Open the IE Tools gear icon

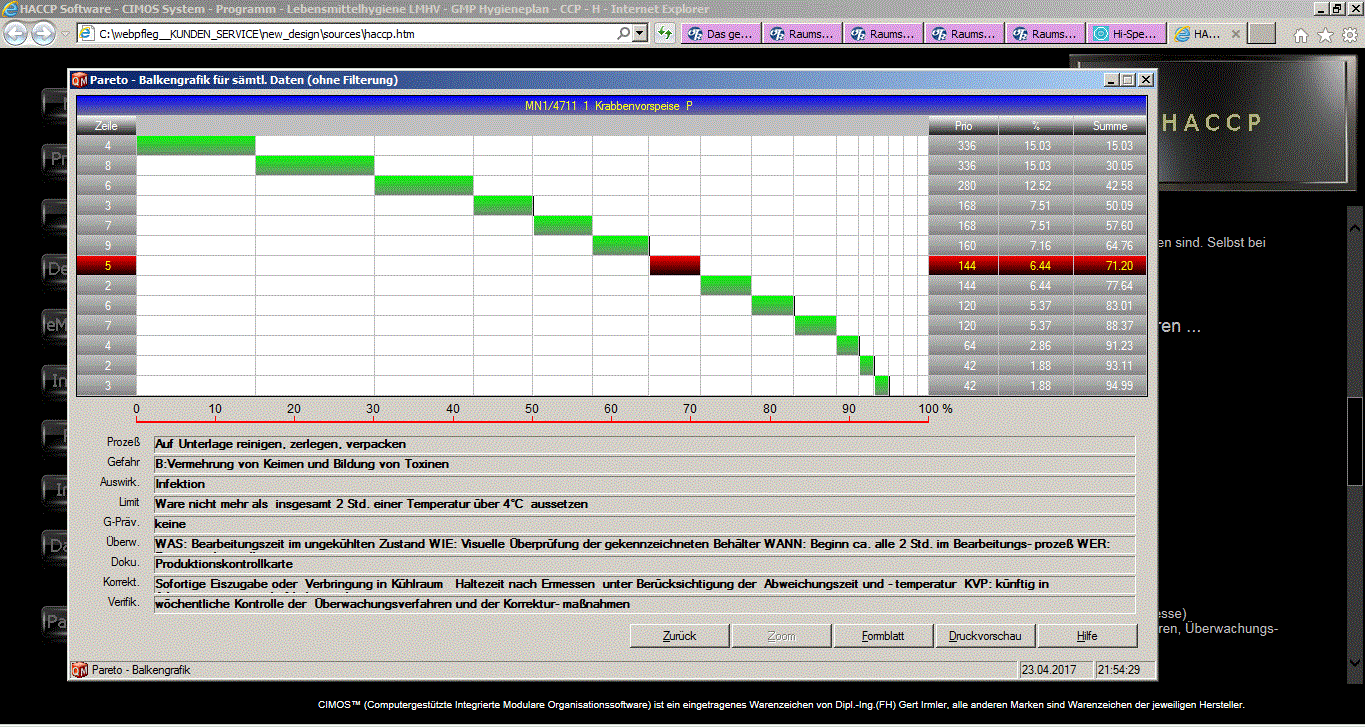tap(1349, 35)
